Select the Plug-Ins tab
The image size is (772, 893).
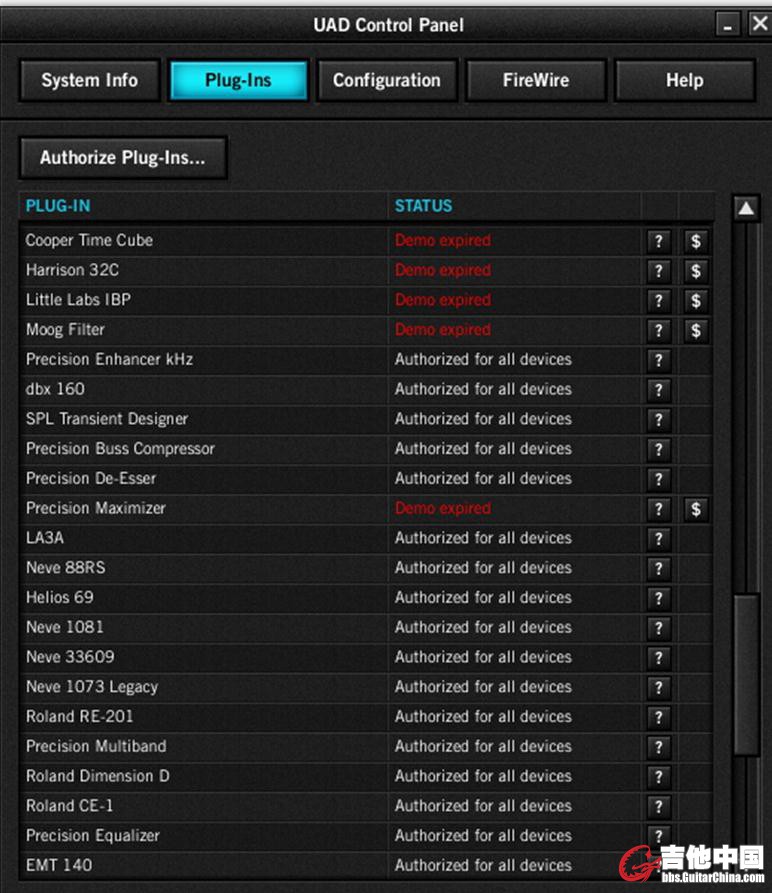click(239, 80)
